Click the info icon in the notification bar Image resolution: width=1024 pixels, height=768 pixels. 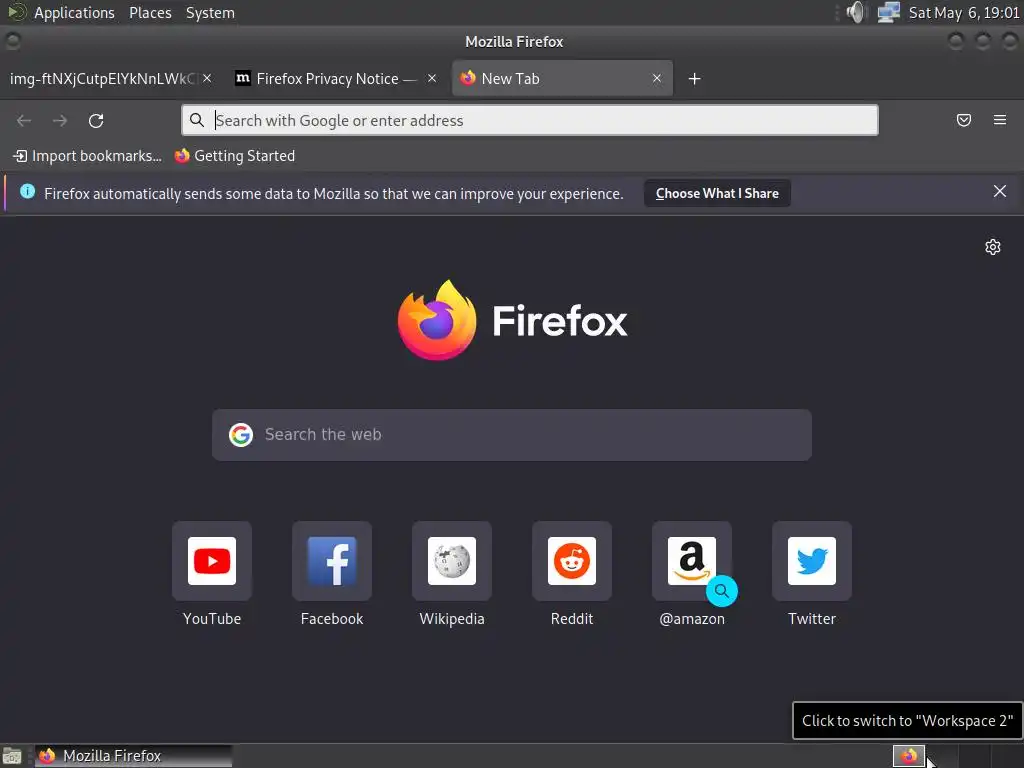coord(27,191)
